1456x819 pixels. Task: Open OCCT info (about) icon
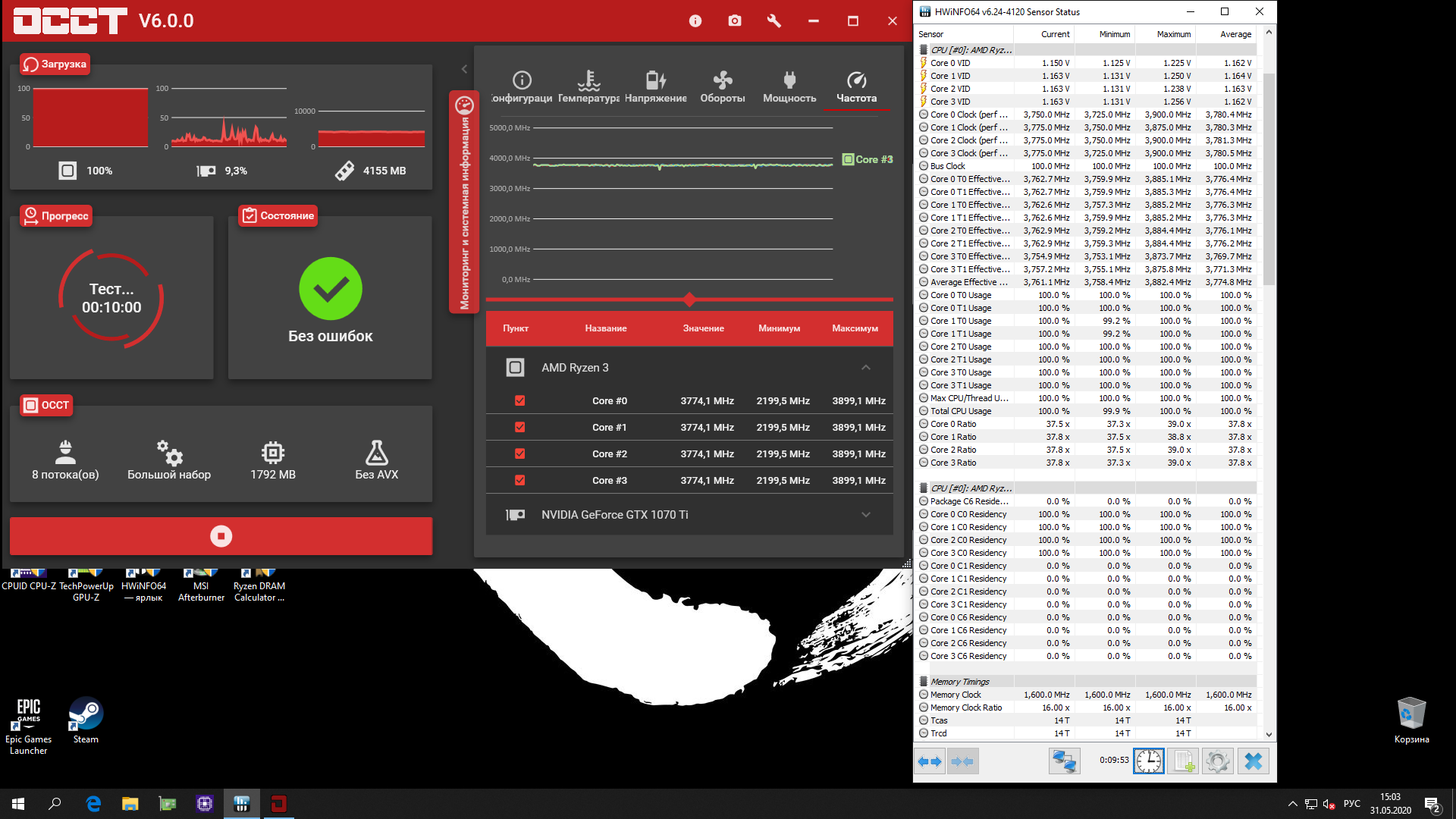coord(695,21)
